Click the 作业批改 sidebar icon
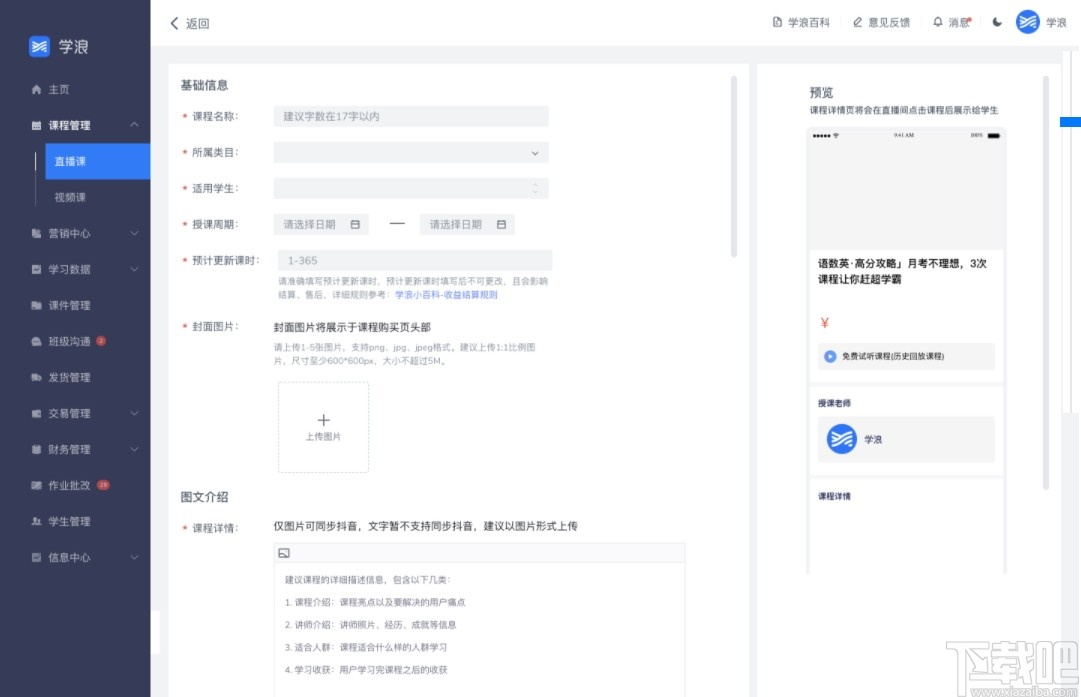Viewport: 1081px width, 697px height. [37, 485]
